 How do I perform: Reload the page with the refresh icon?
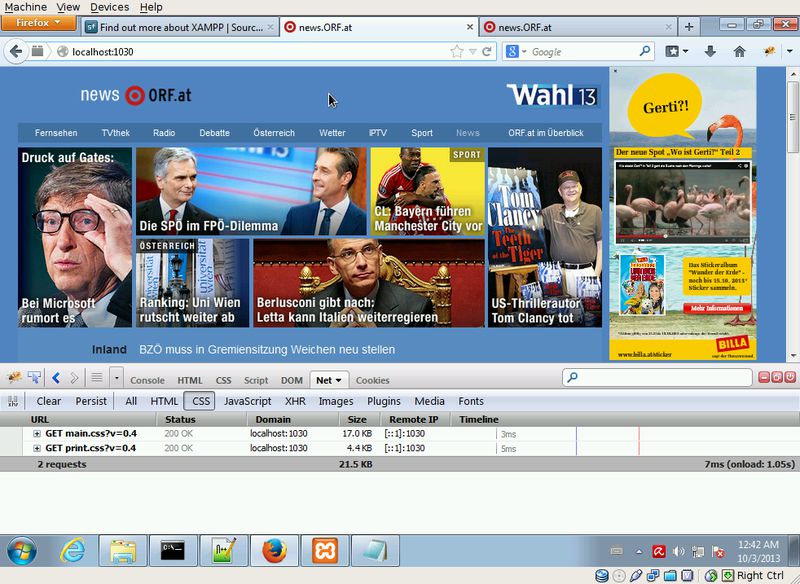[488, 51]
